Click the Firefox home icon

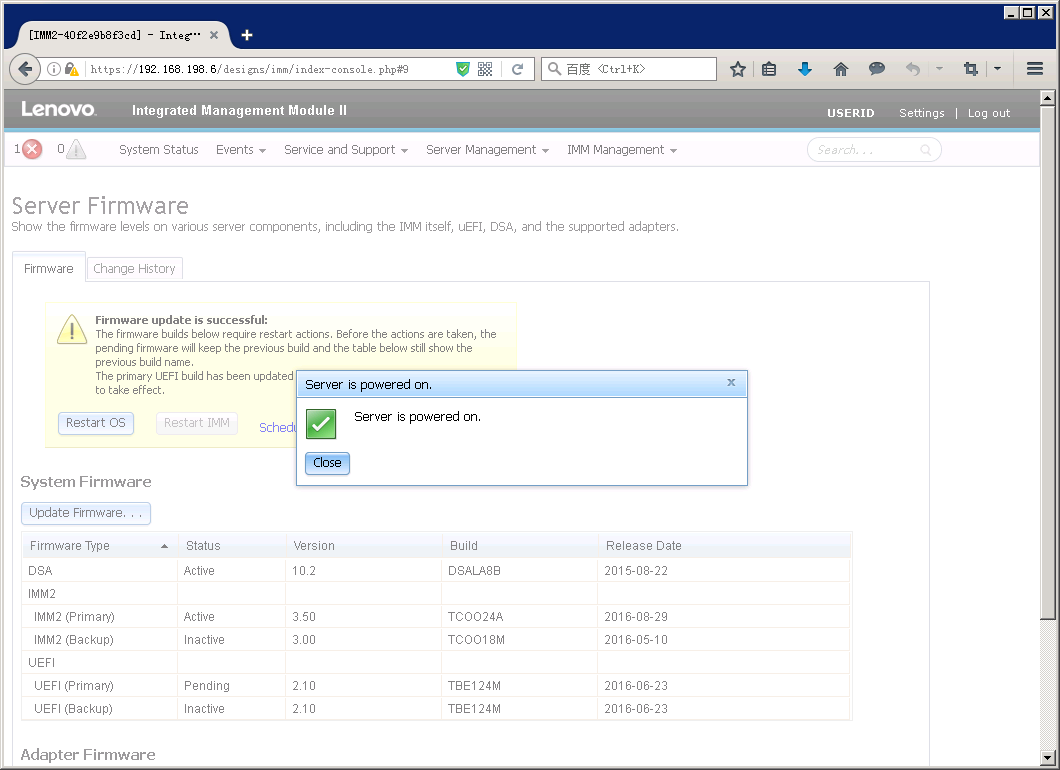point(841,69)
